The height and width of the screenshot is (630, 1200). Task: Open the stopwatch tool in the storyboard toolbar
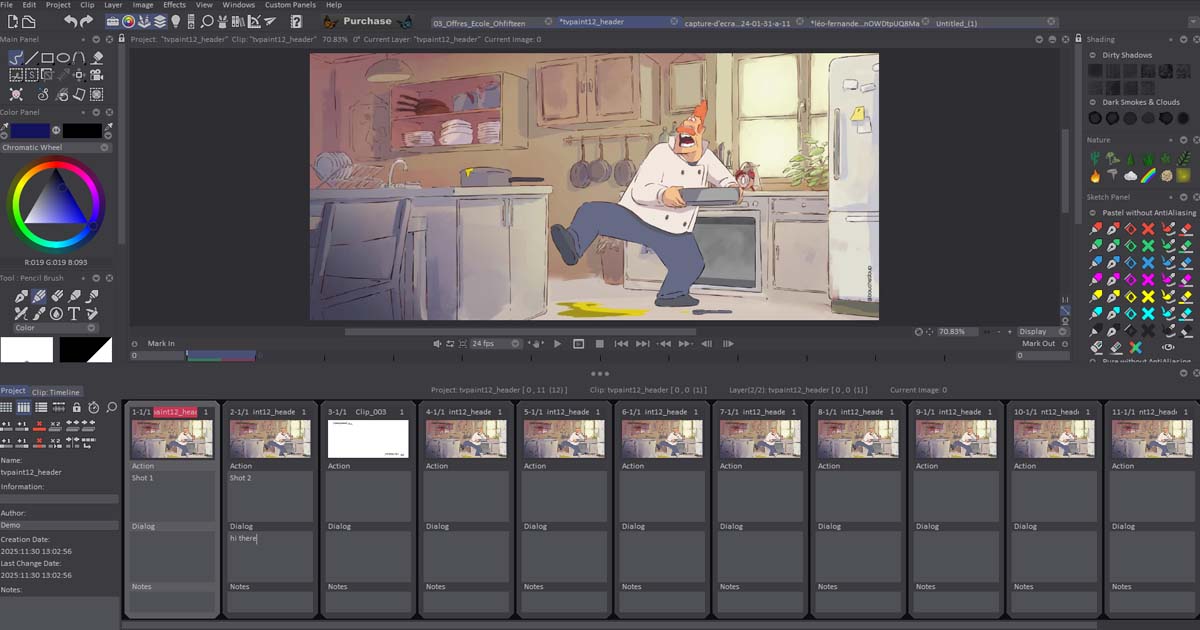(93, 408)
